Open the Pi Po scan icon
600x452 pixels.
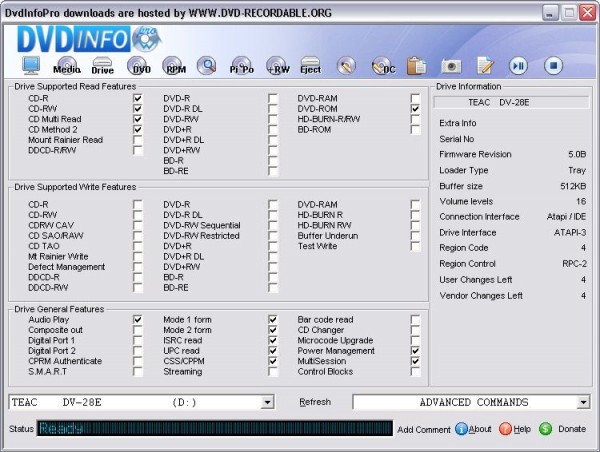coord(241,67)
